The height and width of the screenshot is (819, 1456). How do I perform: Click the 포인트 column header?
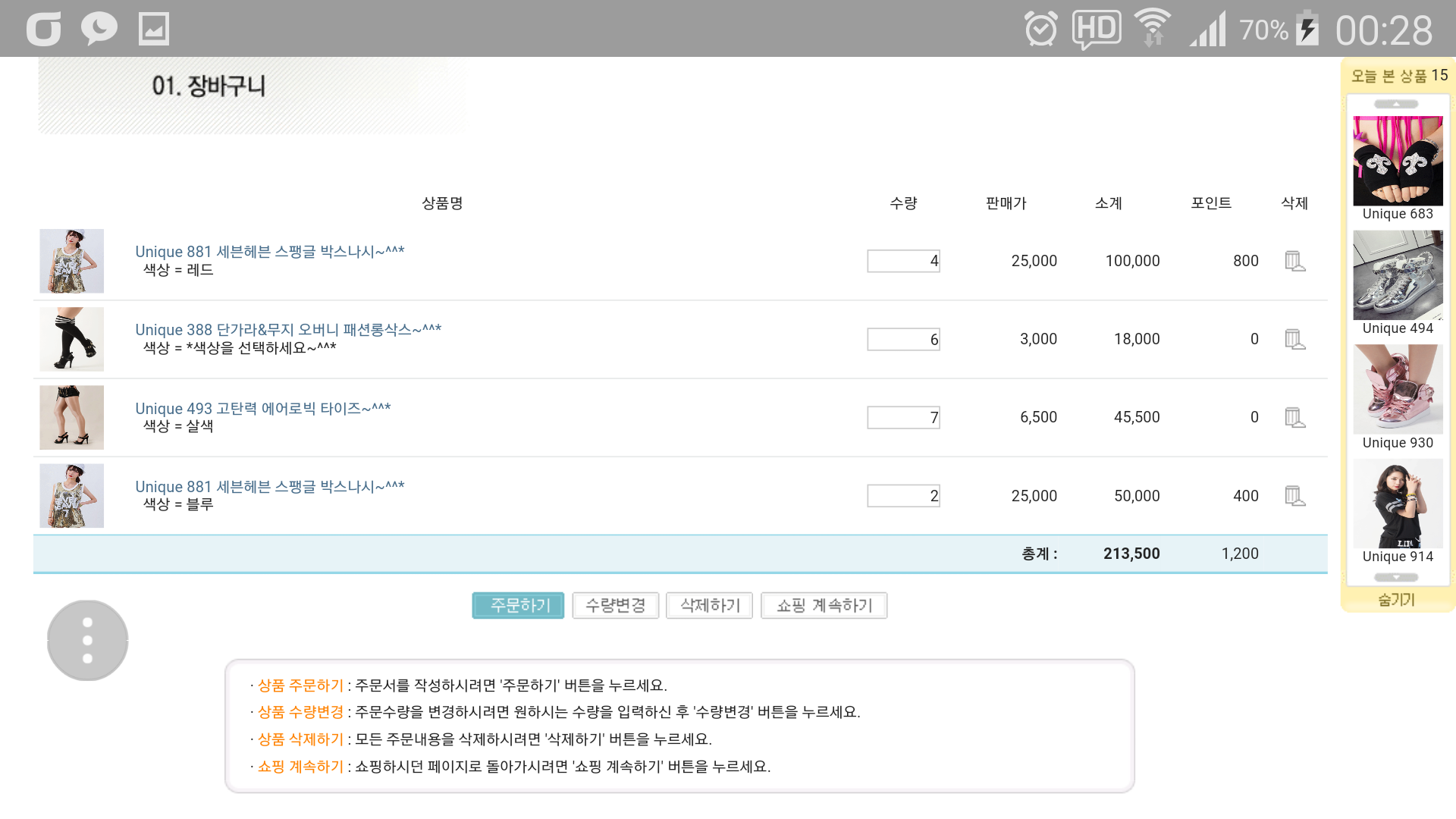pos(1211,203)
